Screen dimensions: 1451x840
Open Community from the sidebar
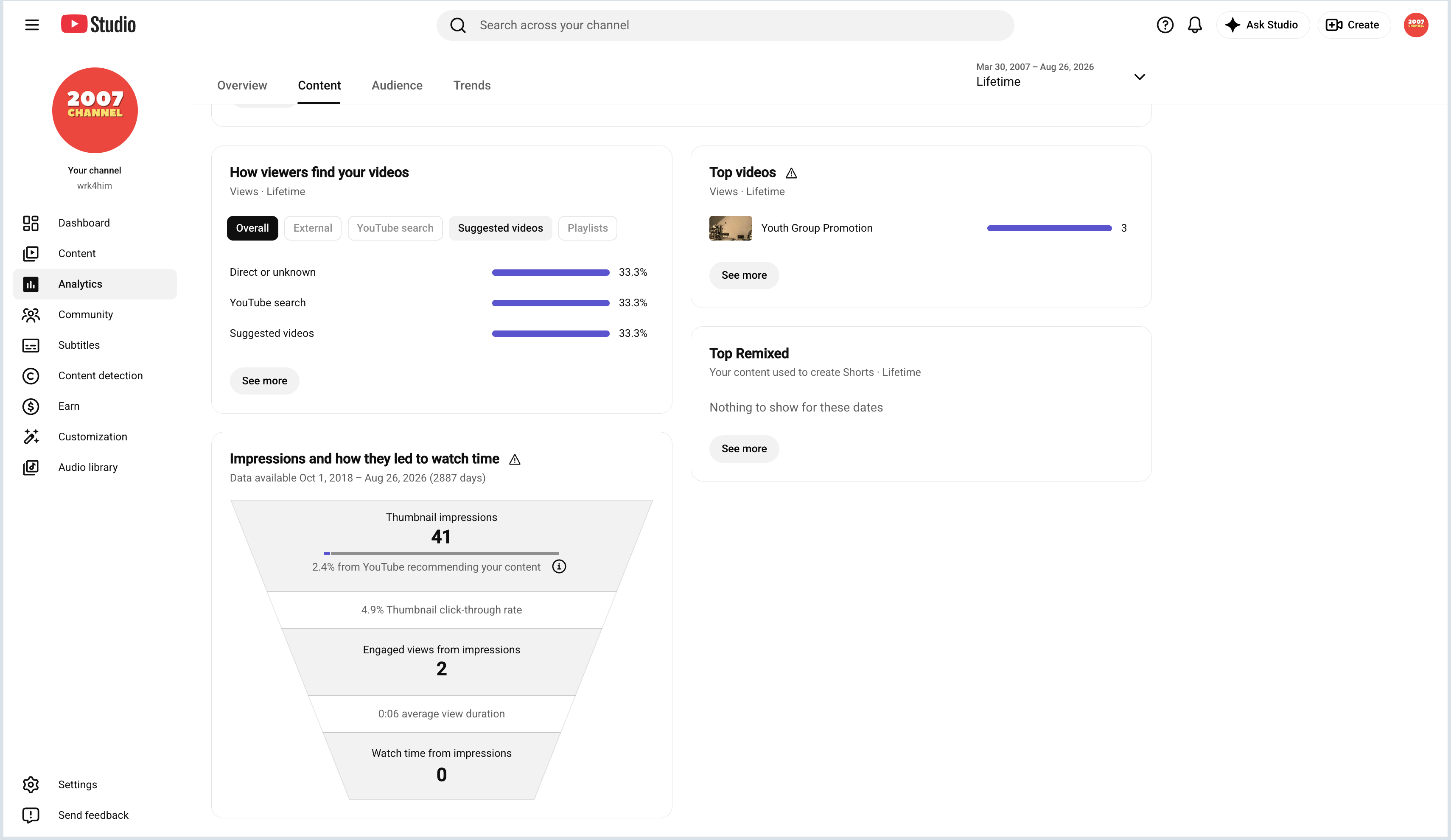pyautogui.click(x=95, y=314)
